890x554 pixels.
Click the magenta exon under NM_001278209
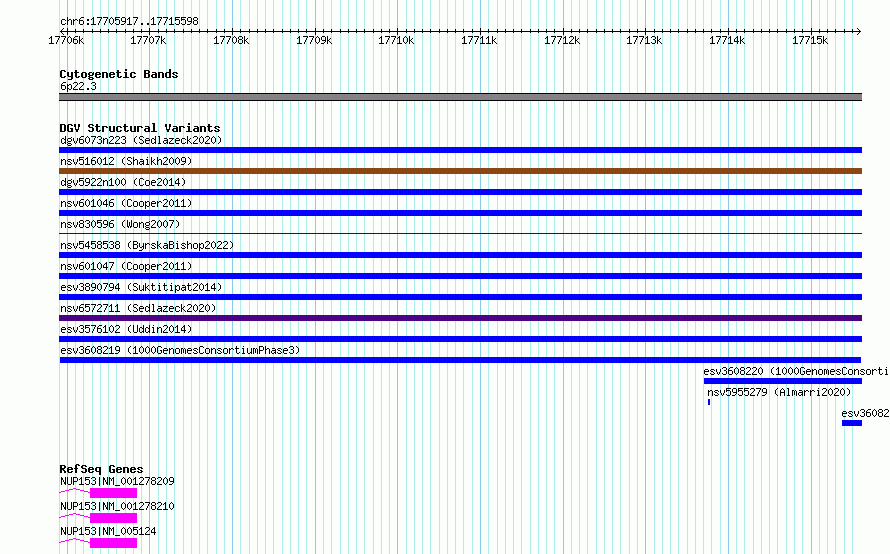pos(114,493)
